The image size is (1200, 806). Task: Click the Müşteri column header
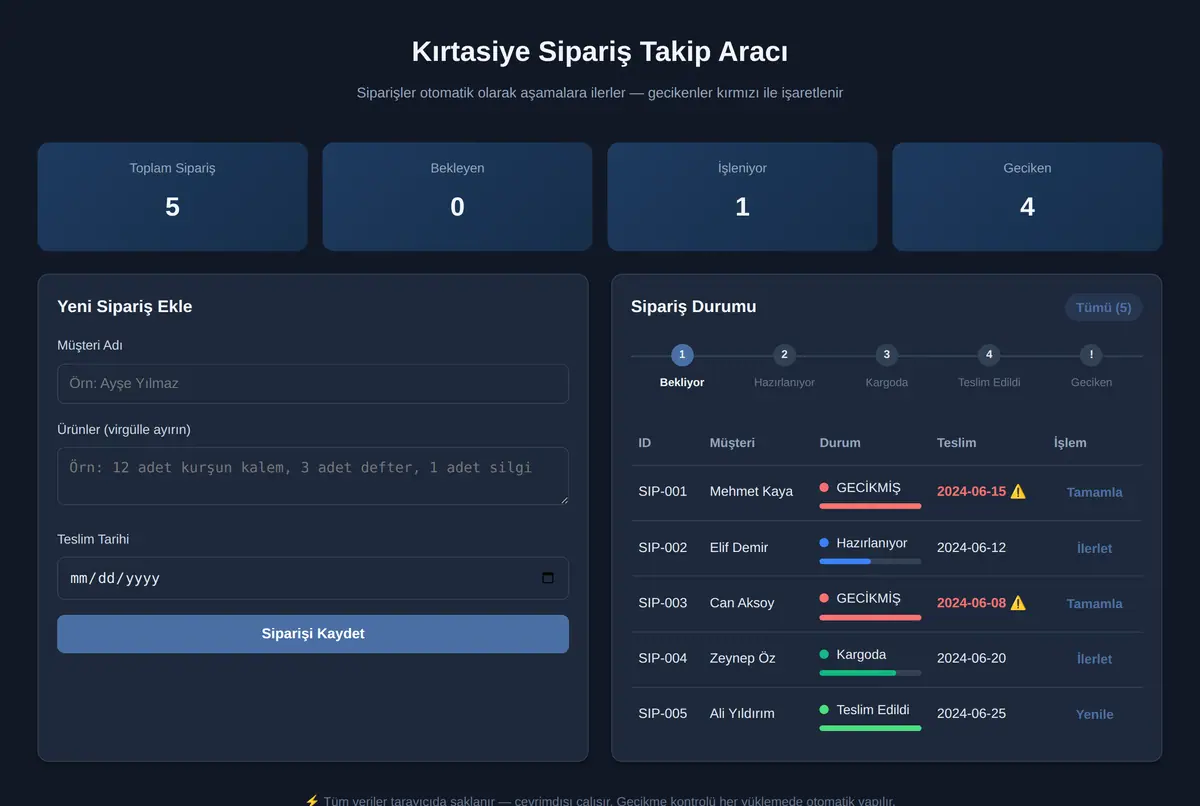pos(732,442)
